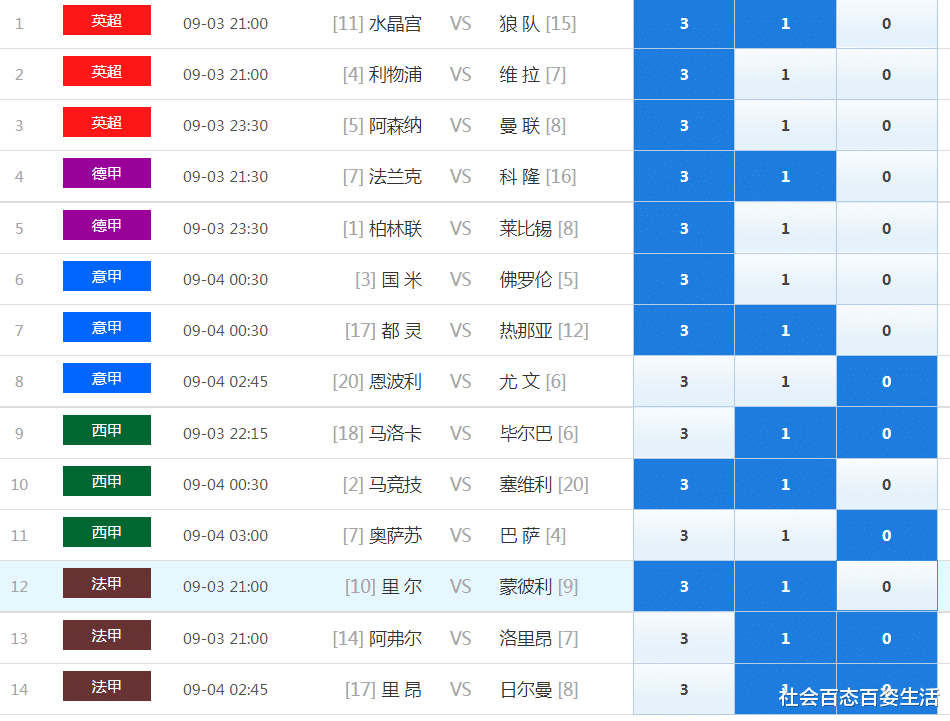This screenshot has width=950, height=721.
Task: Open away team 尤文 [6]
Action: [533, 381]
